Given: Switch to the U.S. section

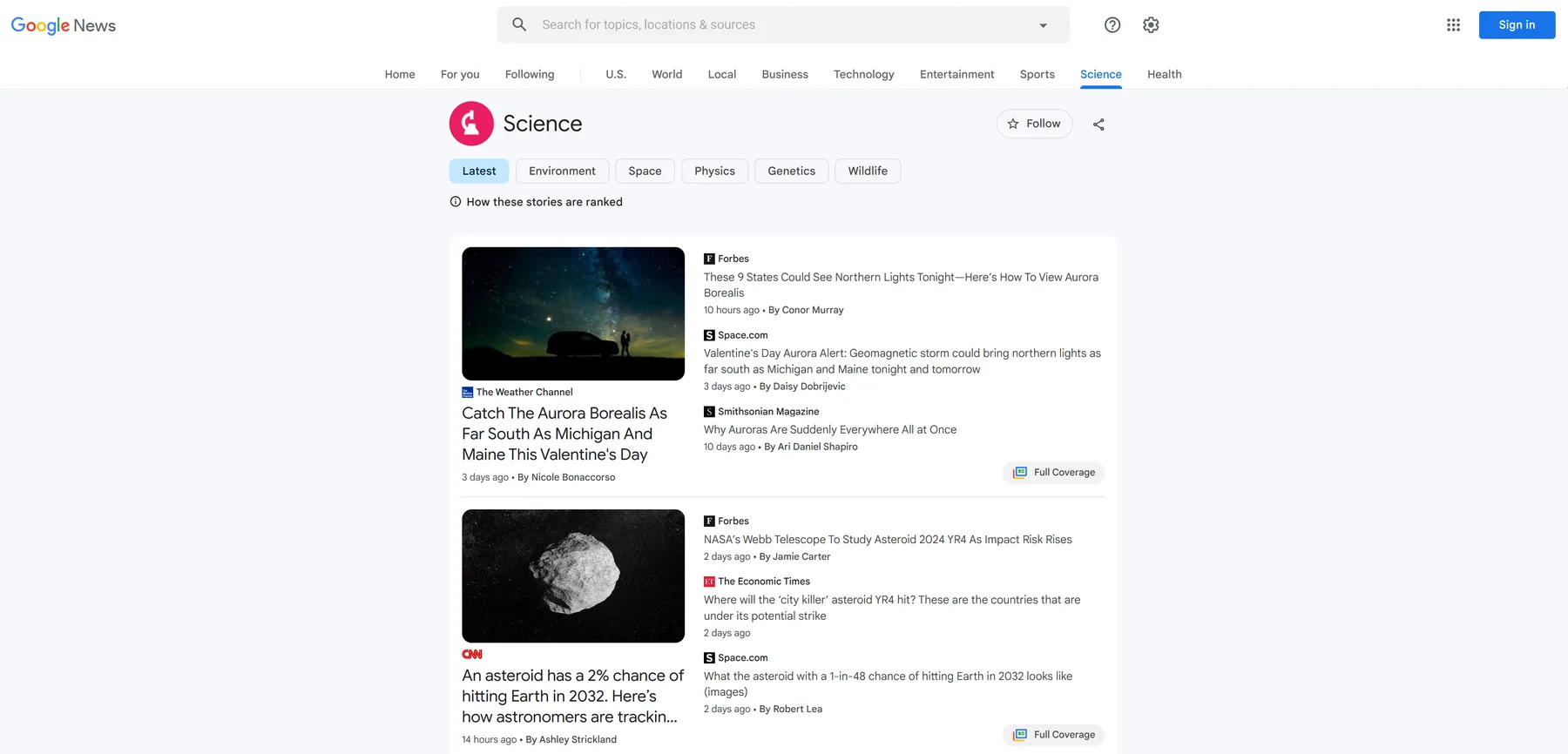Looking at the screenshot, I should tap(616, 74).
